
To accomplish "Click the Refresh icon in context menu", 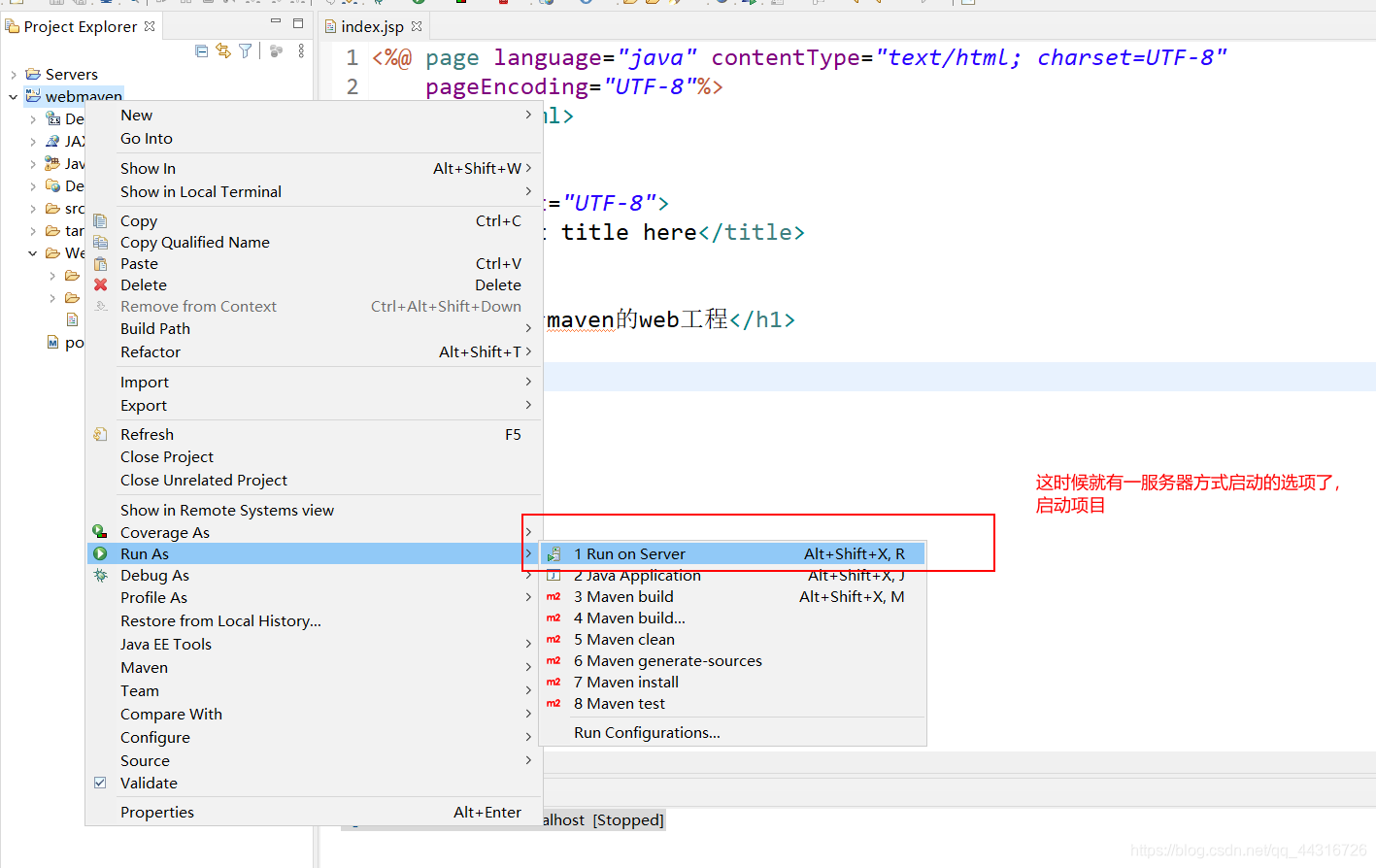I will [x=100, y=434].
